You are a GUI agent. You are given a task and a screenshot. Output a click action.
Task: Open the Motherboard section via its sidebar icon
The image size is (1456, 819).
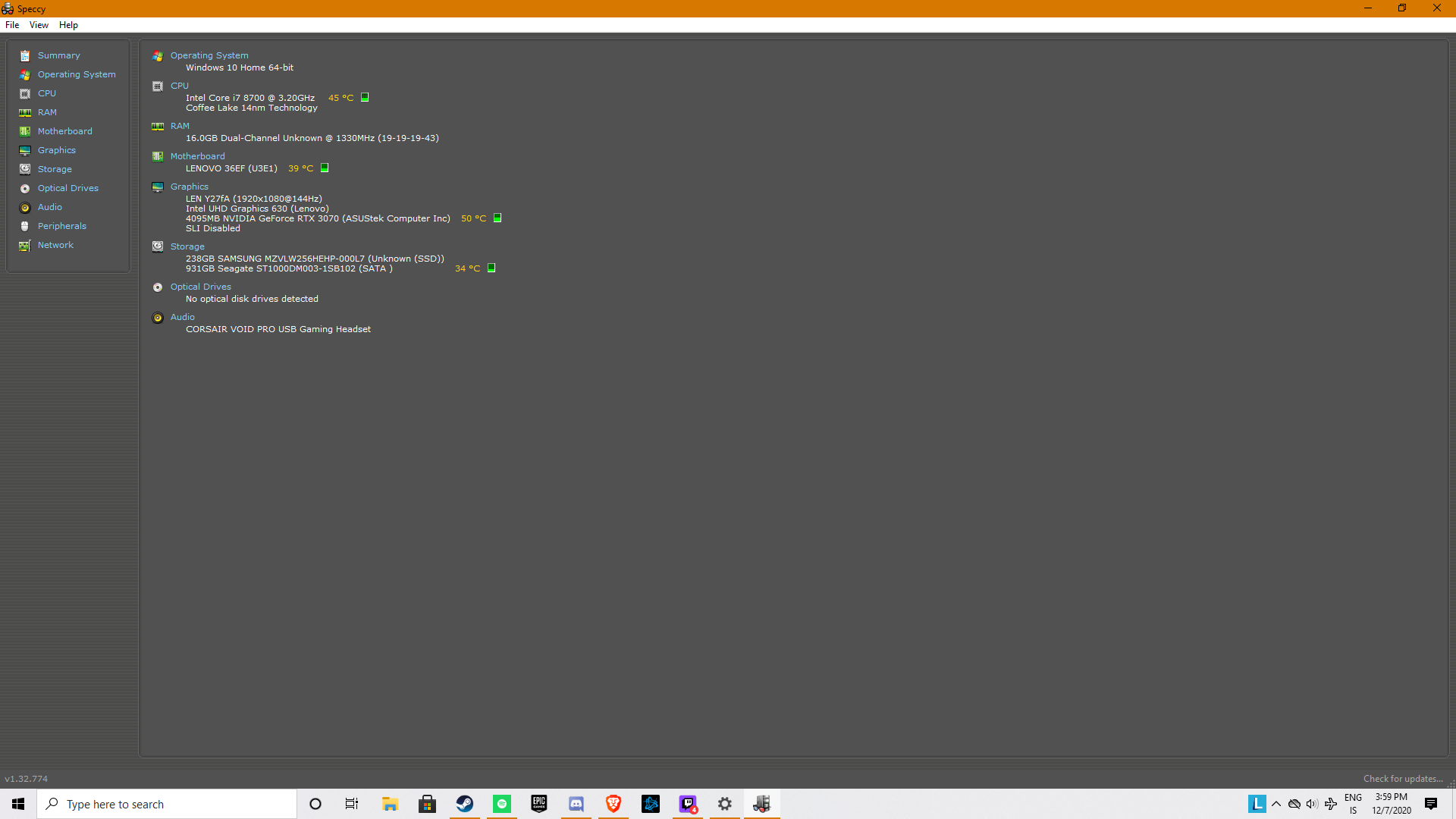click(x=25, y=132)
